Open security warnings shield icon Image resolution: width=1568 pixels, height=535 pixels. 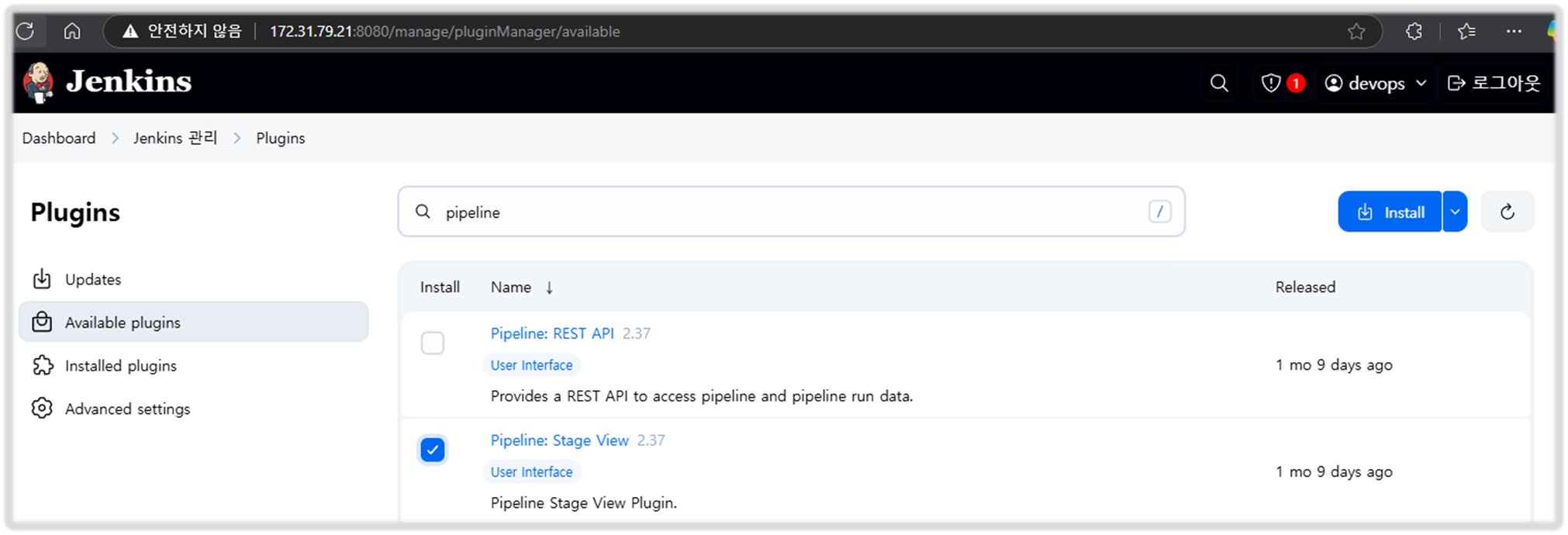[1270, 83]
